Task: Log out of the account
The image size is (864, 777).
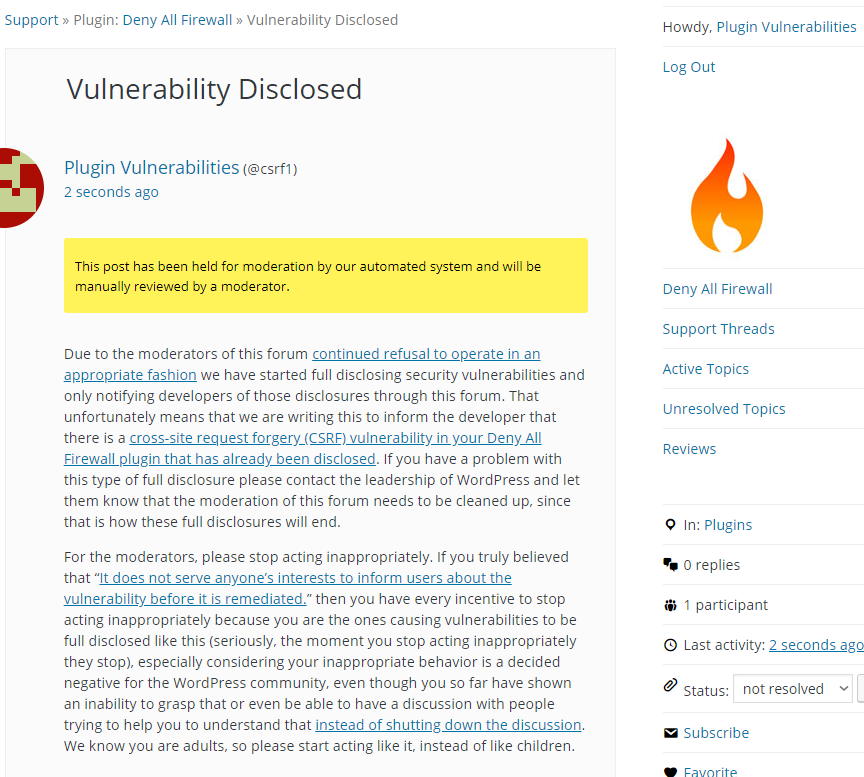Action: (689, 67)
